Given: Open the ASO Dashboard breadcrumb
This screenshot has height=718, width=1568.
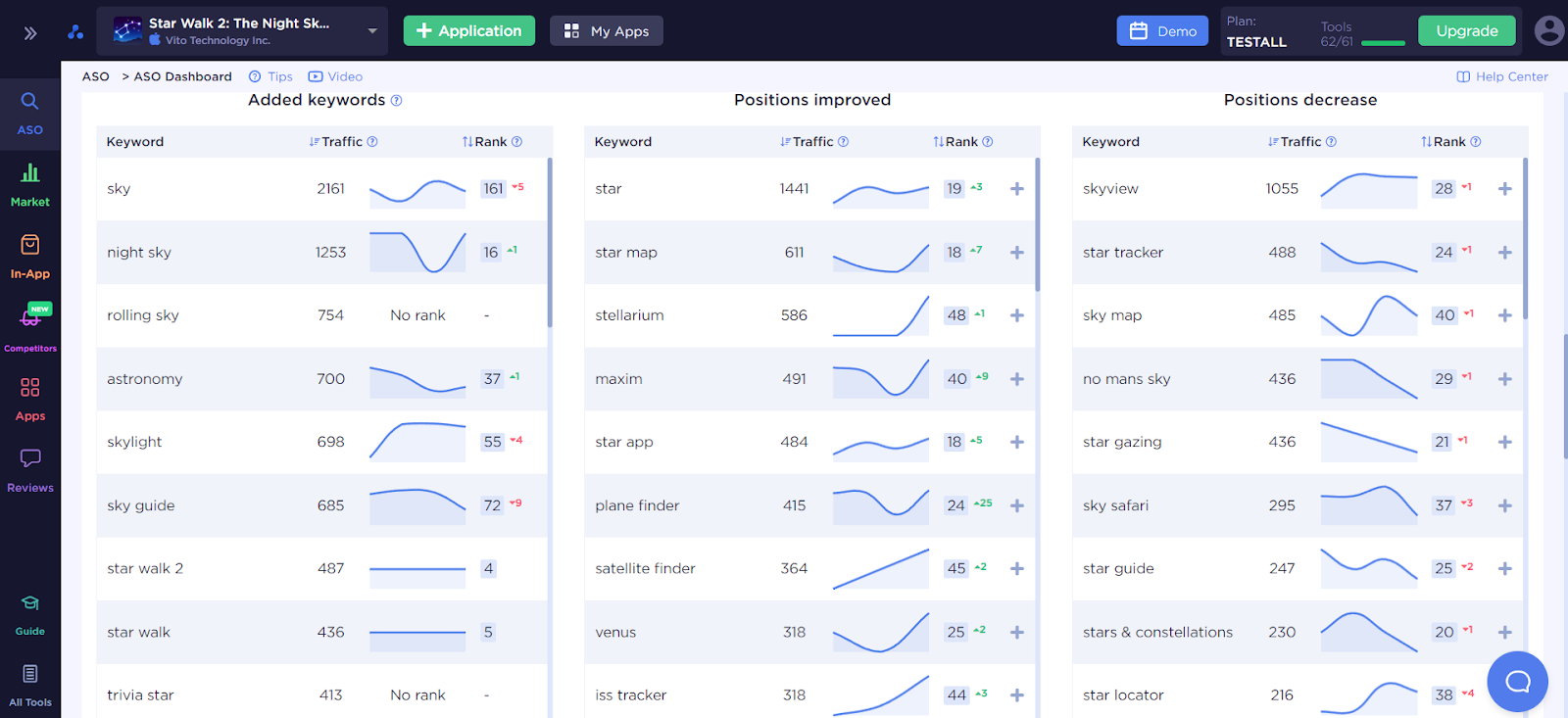Looking at the screenshot, I should 183,76.
